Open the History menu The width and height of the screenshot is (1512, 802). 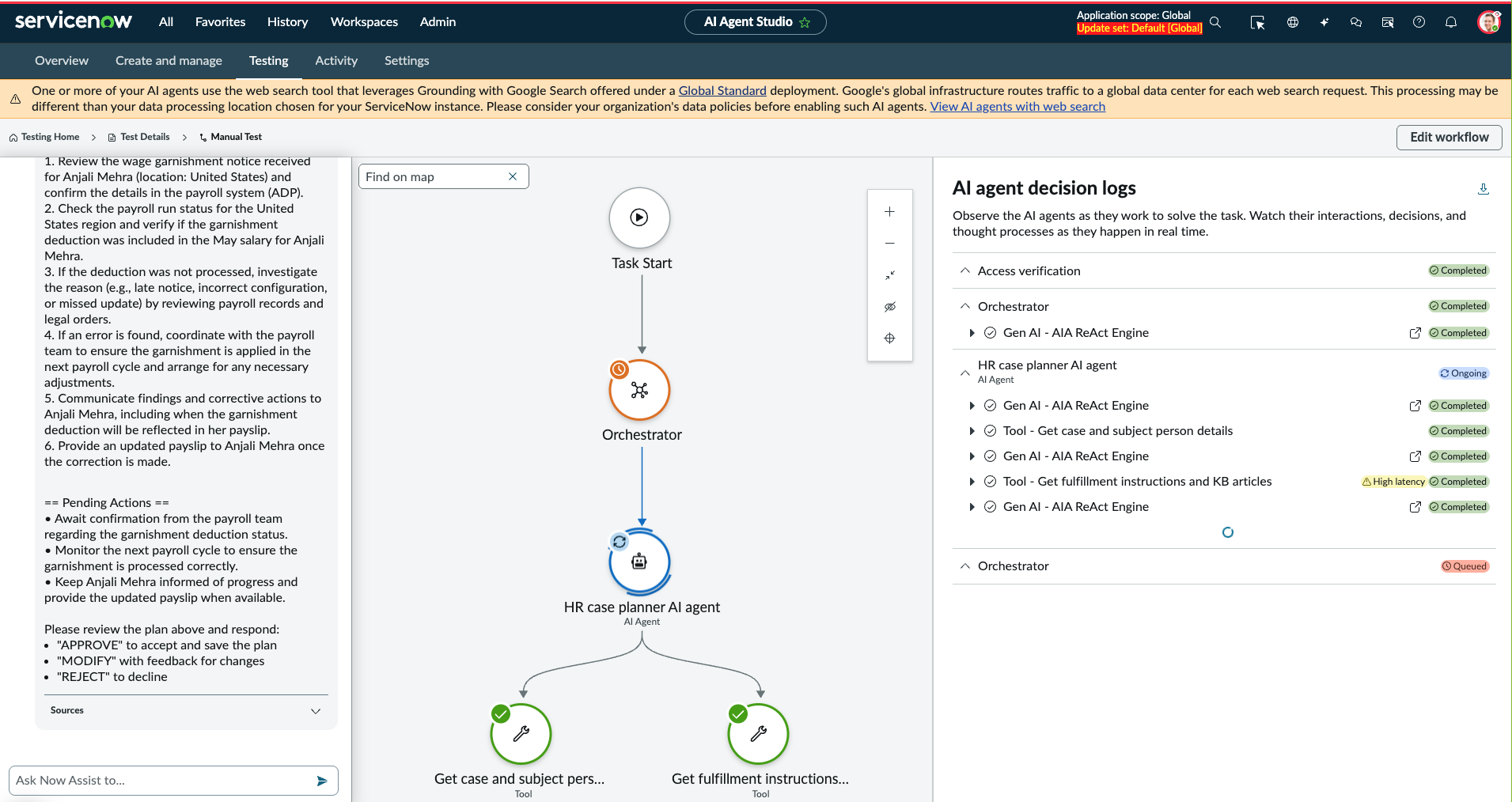click(x=287, y=22)
